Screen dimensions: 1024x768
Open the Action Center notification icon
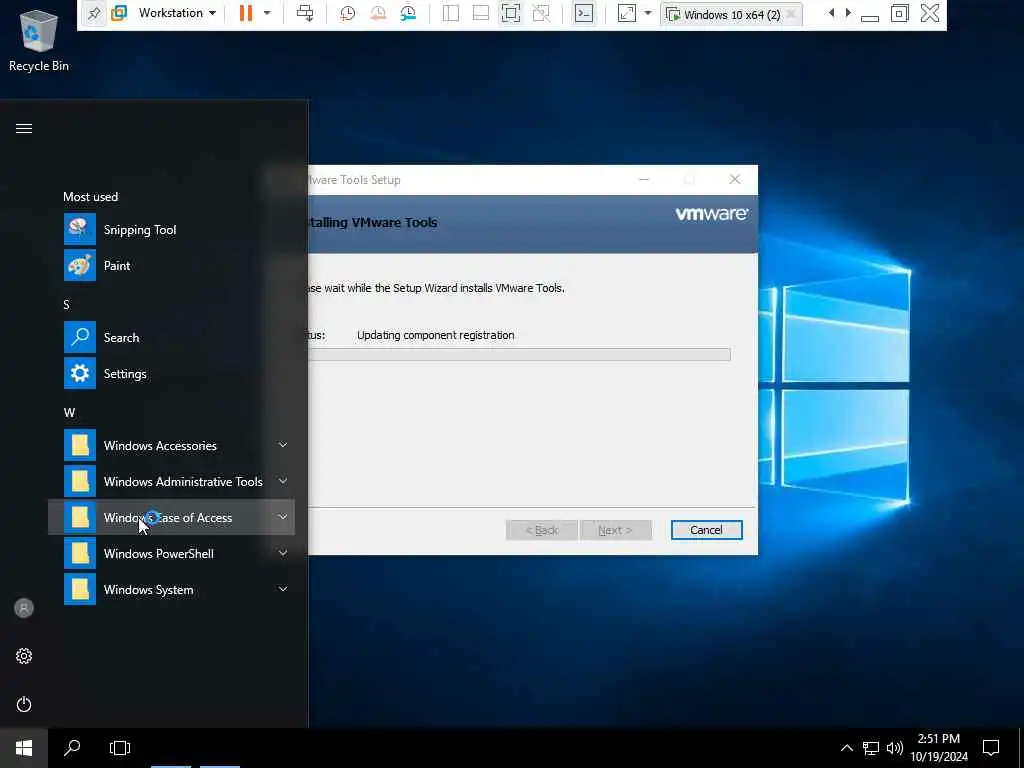pyautogui.click(x=991, y=748)
